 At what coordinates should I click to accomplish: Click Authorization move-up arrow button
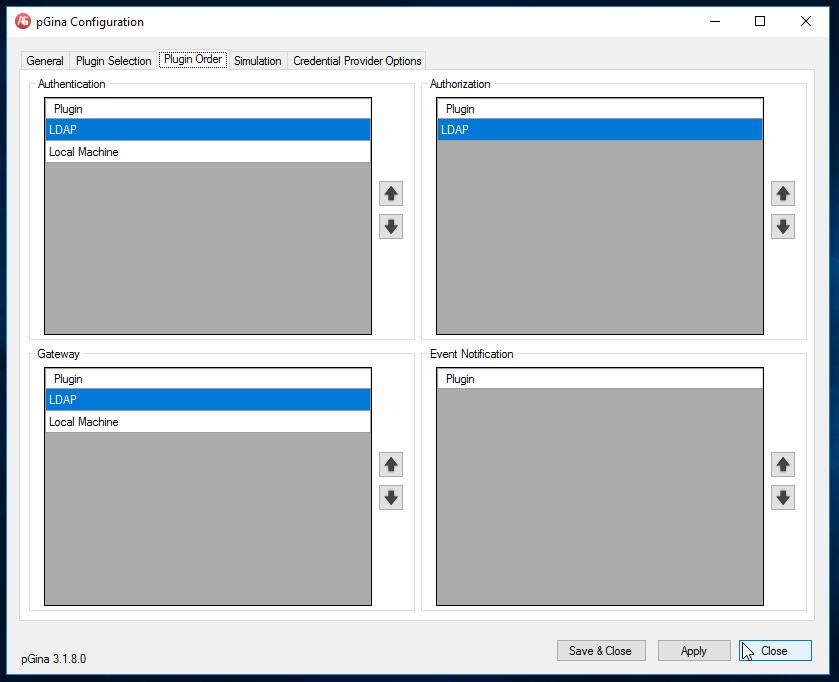click(x=783, y=194)
